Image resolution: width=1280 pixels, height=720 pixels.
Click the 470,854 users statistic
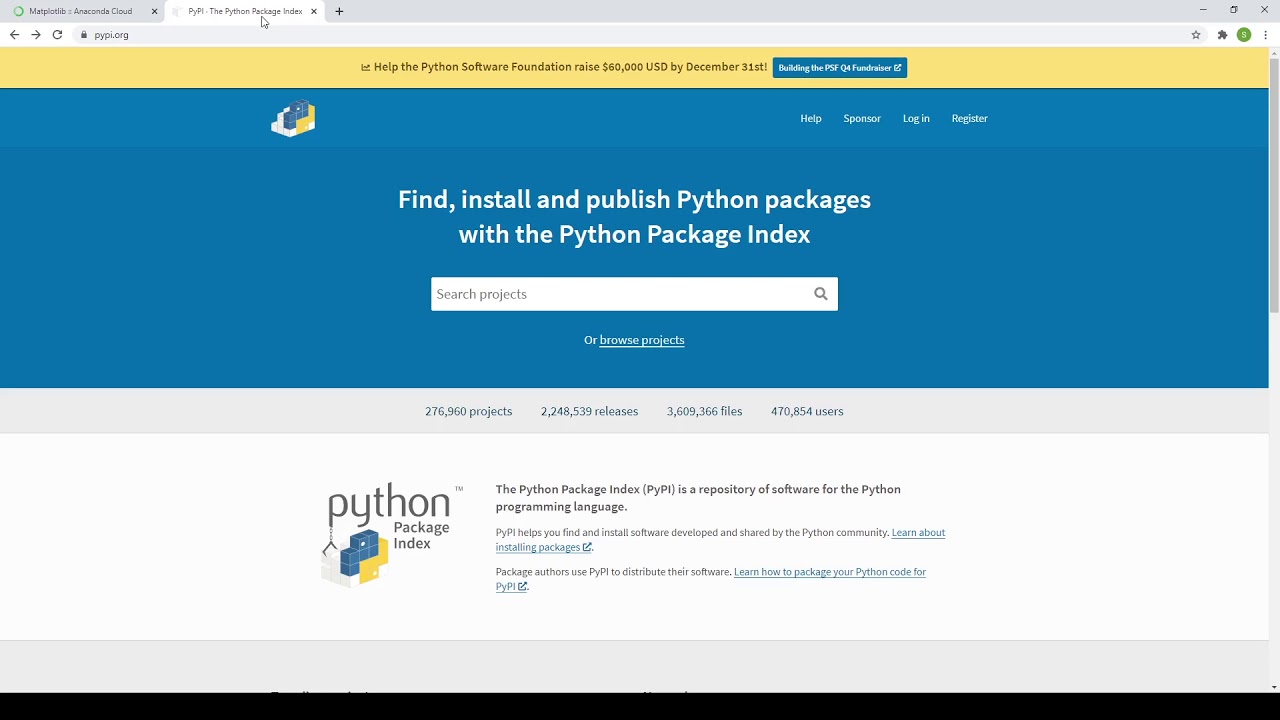807,411
